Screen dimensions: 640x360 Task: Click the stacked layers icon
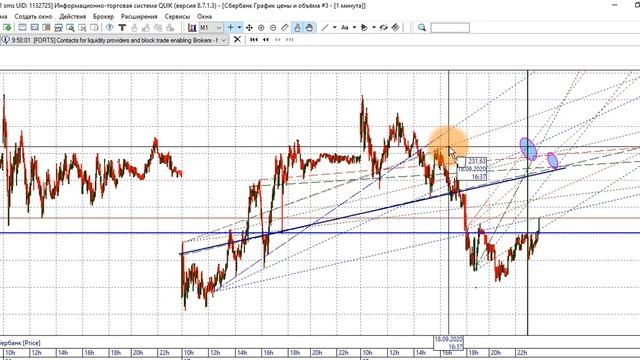pos(395,27)
